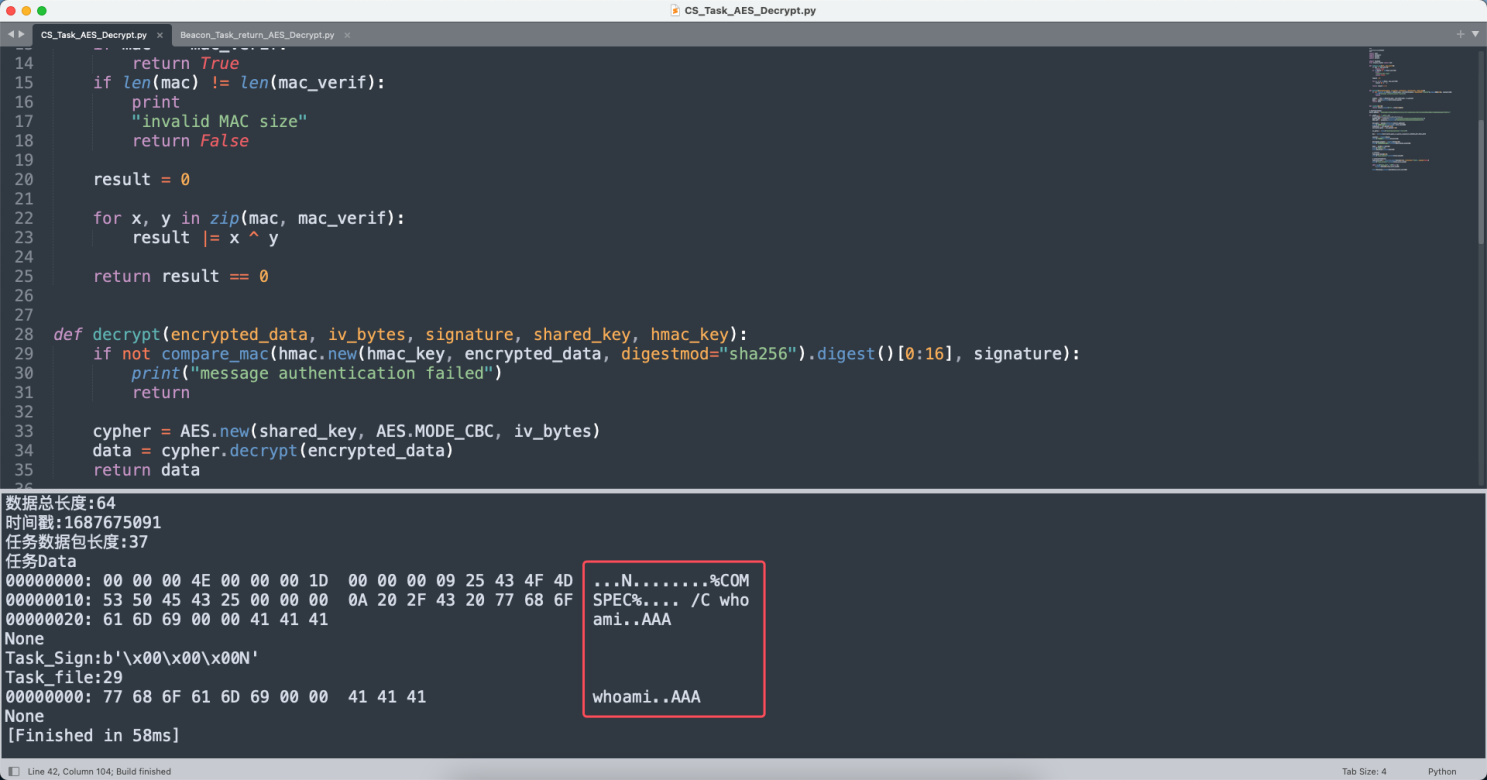Click 'whoami..AAA' decoded text in output
Viewport: 1487px width, 780px height.
[646, 697]
